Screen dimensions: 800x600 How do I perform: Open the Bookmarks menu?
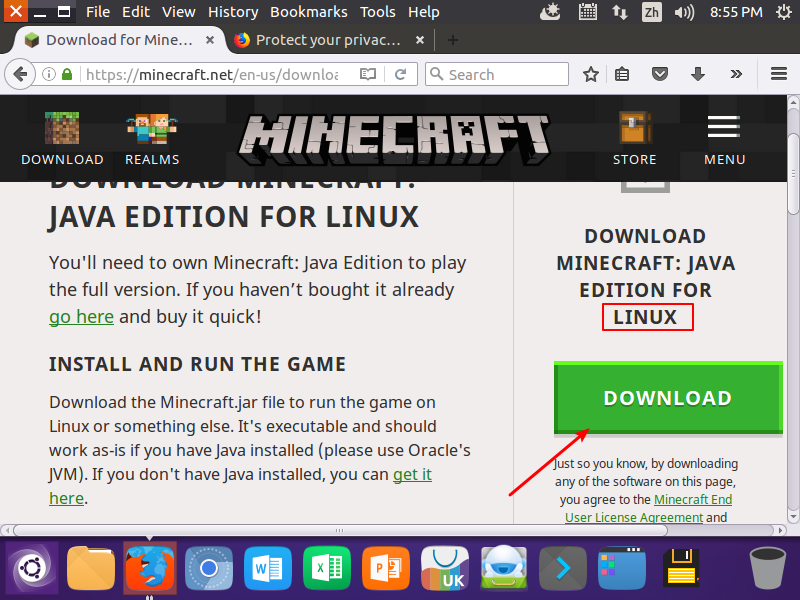[309, 12]
